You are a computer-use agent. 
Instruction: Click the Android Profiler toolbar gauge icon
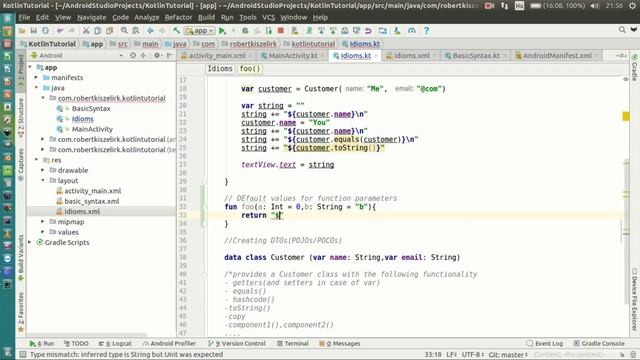(412, 31)
